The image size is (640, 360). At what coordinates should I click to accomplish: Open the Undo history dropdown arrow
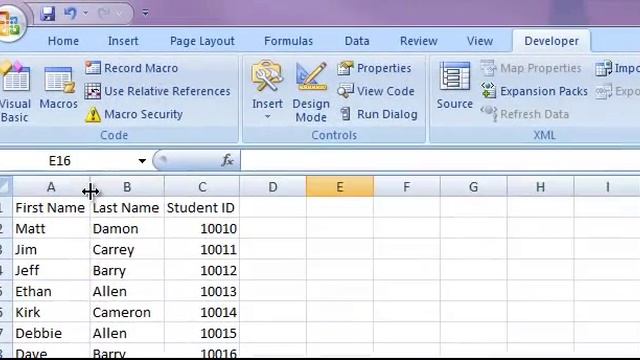[x=85, y=13]
